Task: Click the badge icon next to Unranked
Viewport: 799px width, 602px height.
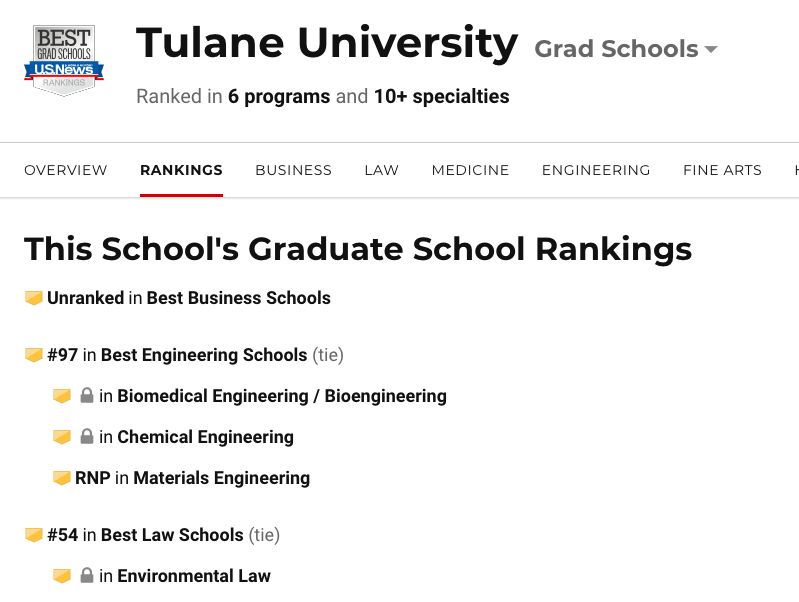Action: tap(33, 298)
